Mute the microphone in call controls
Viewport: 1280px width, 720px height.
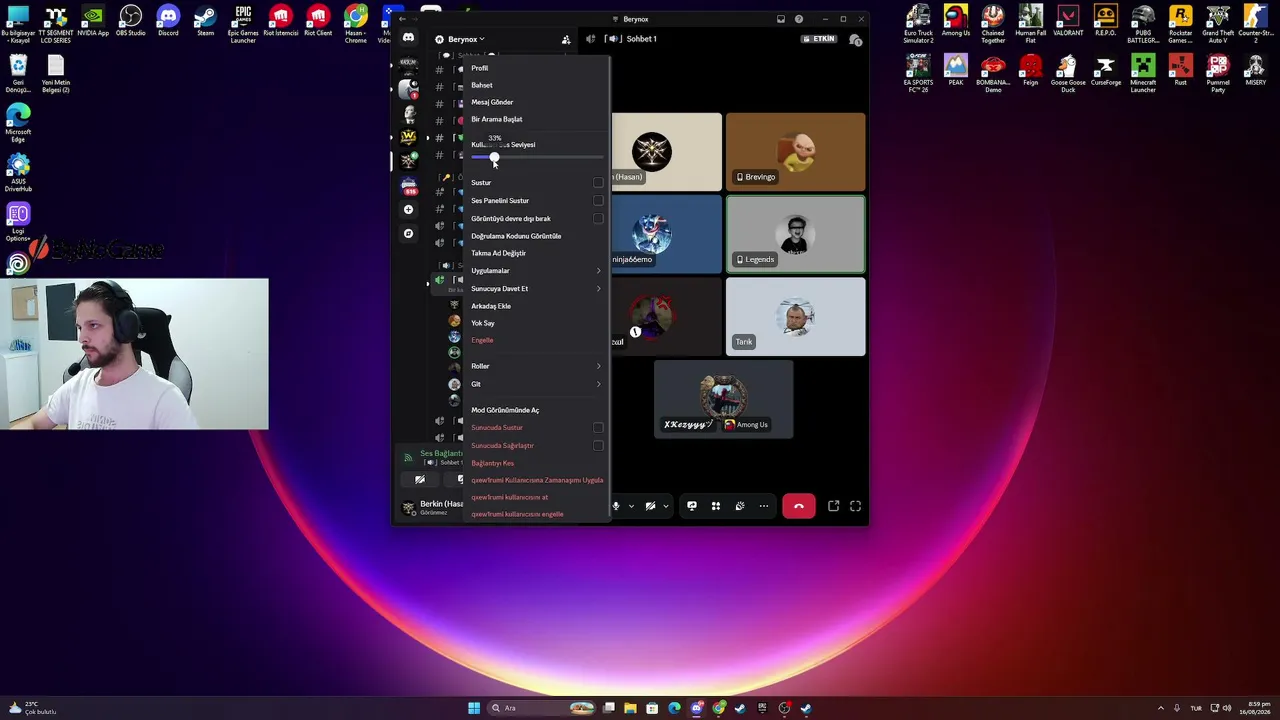pos(616,506)
